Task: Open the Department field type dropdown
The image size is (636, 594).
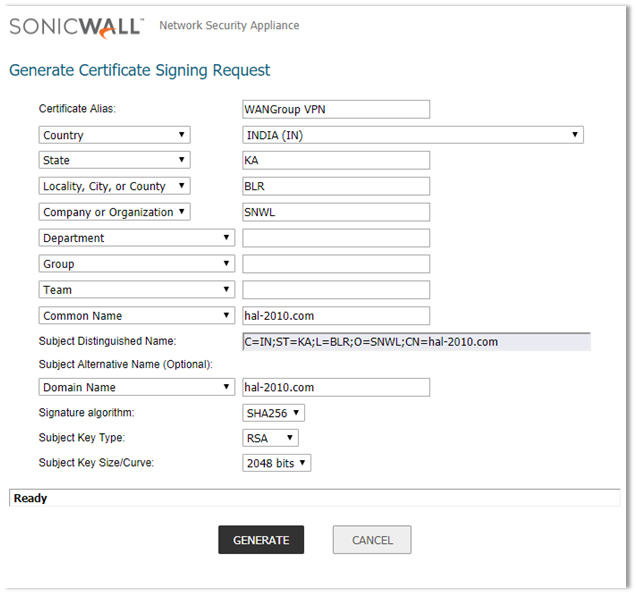Action: coord(137,238)
